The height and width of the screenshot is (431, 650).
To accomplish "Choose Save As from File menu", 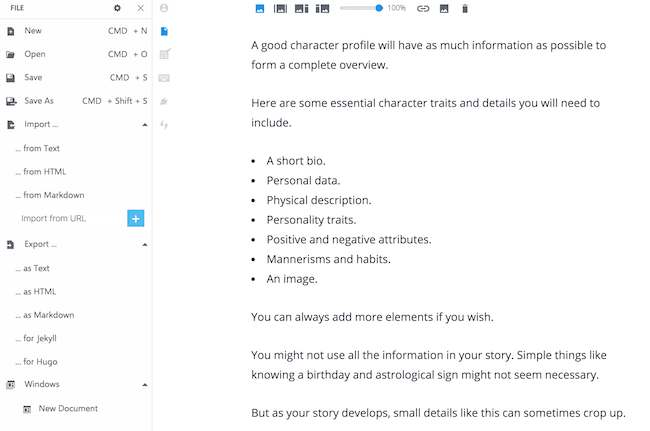I will [40, 101].
